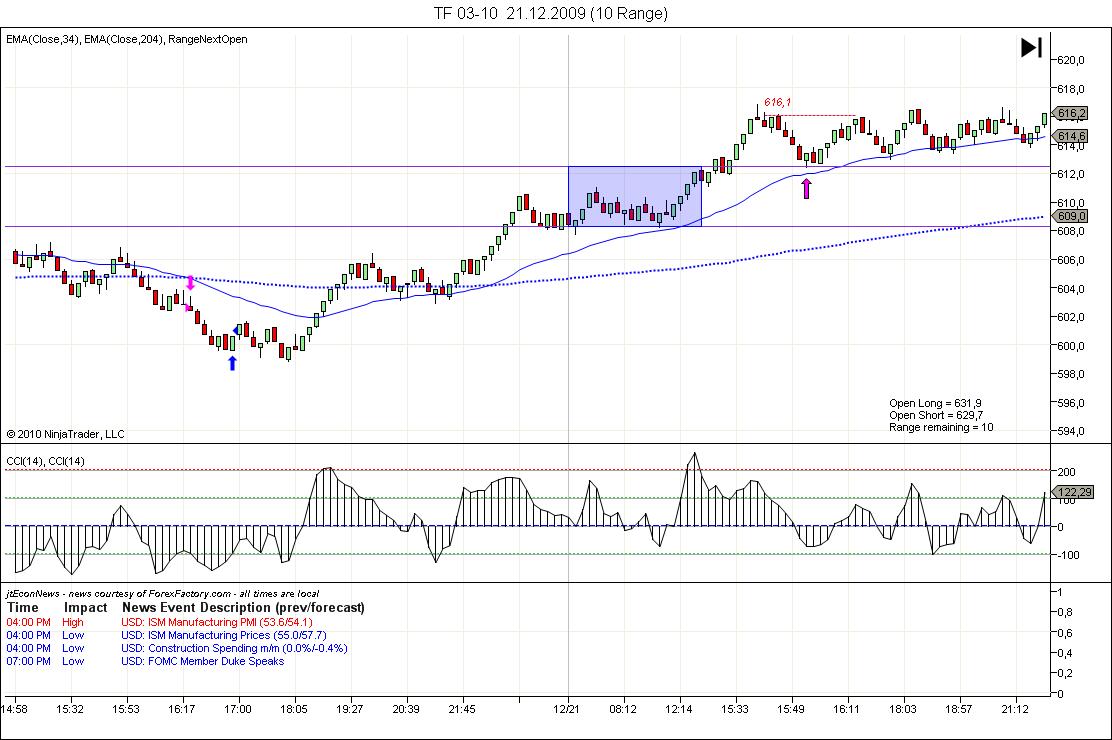The image size is (1112, 740).
Task: Click the High impact label
Action: point(72,622)
